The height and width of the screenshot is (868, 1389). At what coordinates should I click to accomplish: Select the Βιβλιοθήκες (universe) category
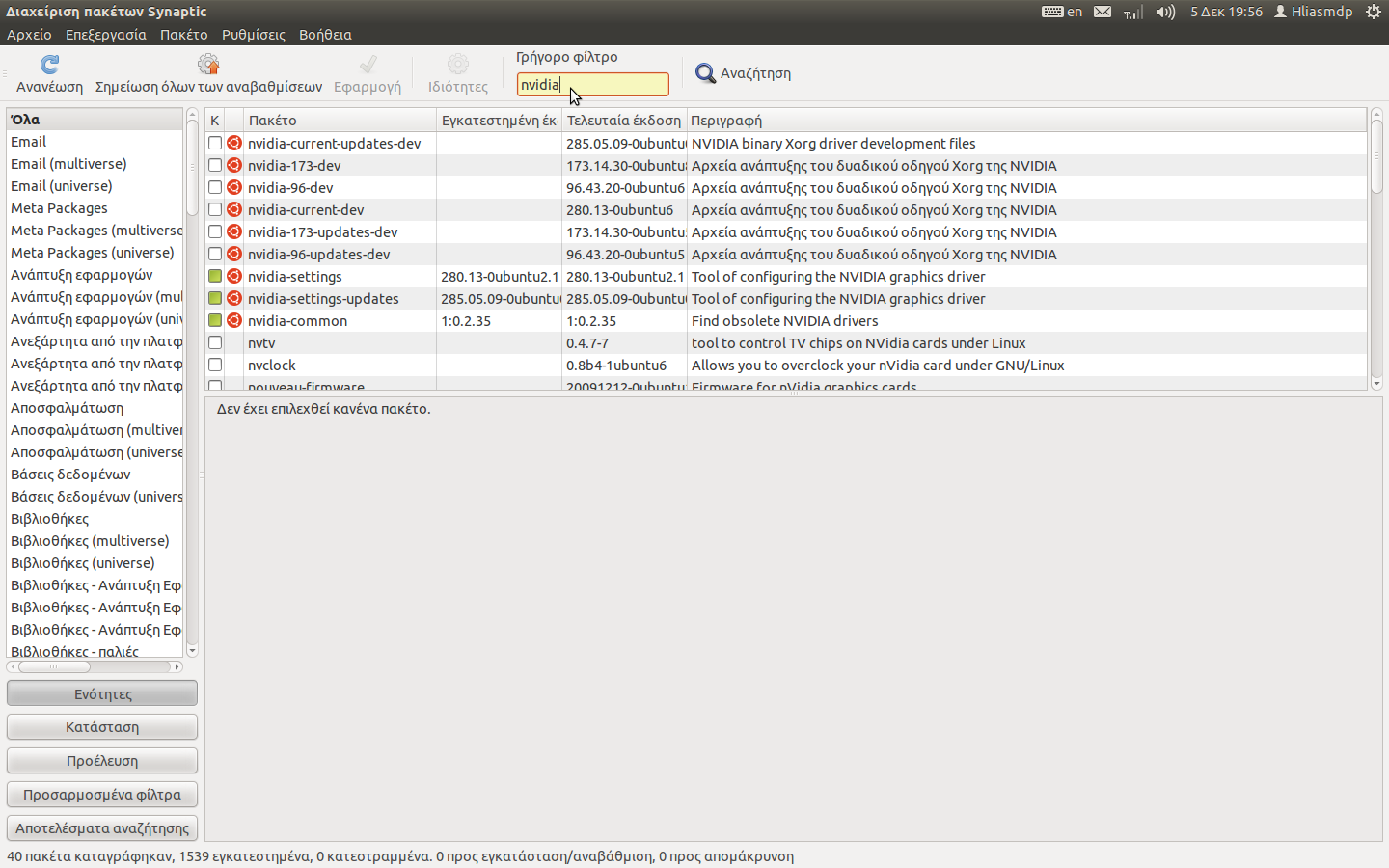[95, 563]
